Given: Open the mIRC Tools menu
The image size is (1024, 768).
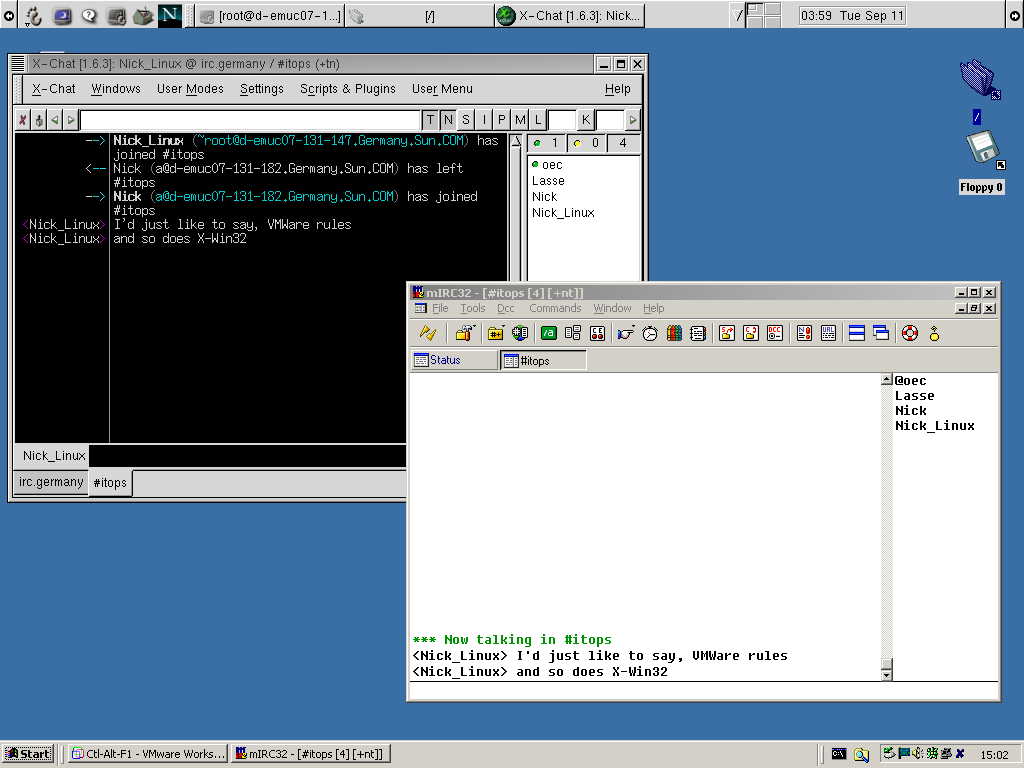Looking at the screenshot, I should [x=472, y=308].
